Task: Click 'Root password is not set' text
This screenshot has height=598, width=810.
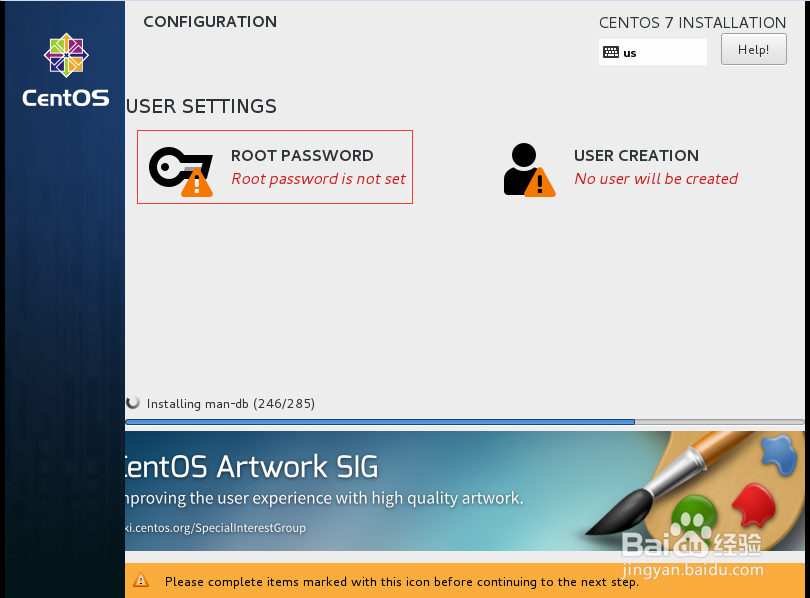Action: [x=318, y=179]
